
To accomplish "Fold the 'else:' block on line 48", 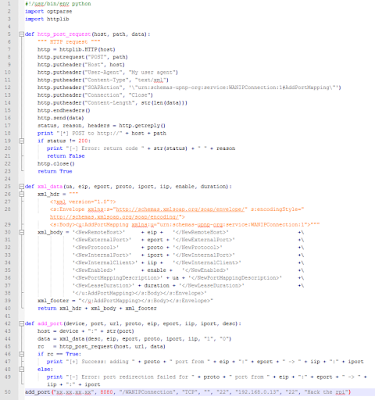I will click(x=22, y=369).
